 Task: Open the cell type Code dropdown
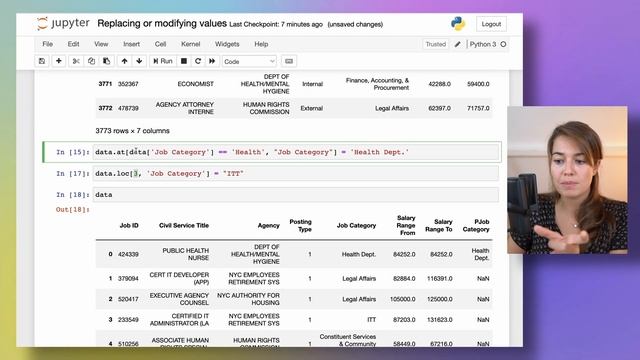[249, 62]
